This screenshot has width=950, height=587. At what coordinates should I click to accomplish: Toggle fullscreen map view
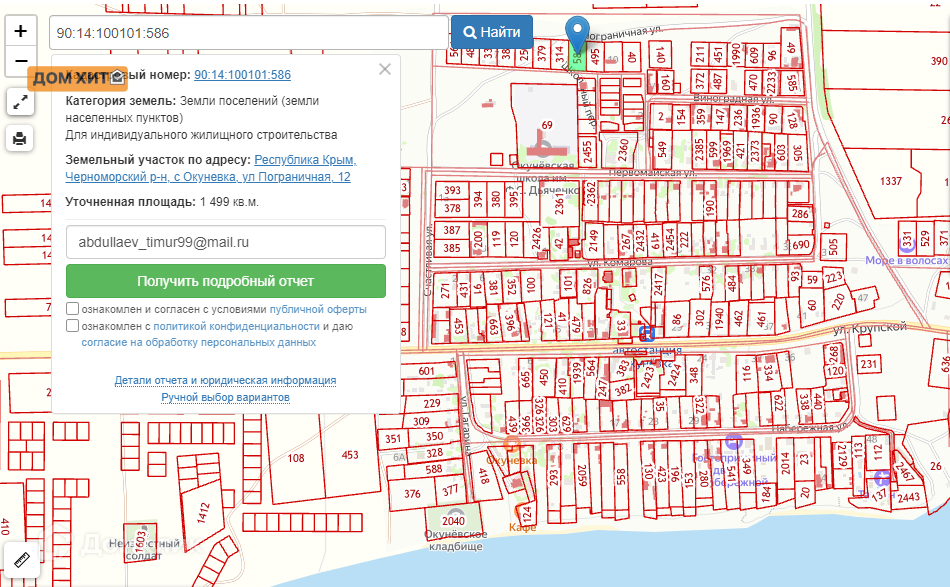point(21,101)
